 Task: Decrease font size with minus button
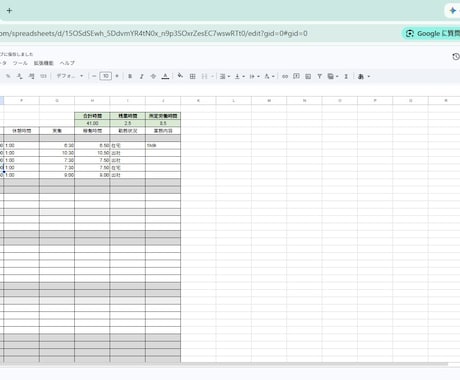point(94,76)
